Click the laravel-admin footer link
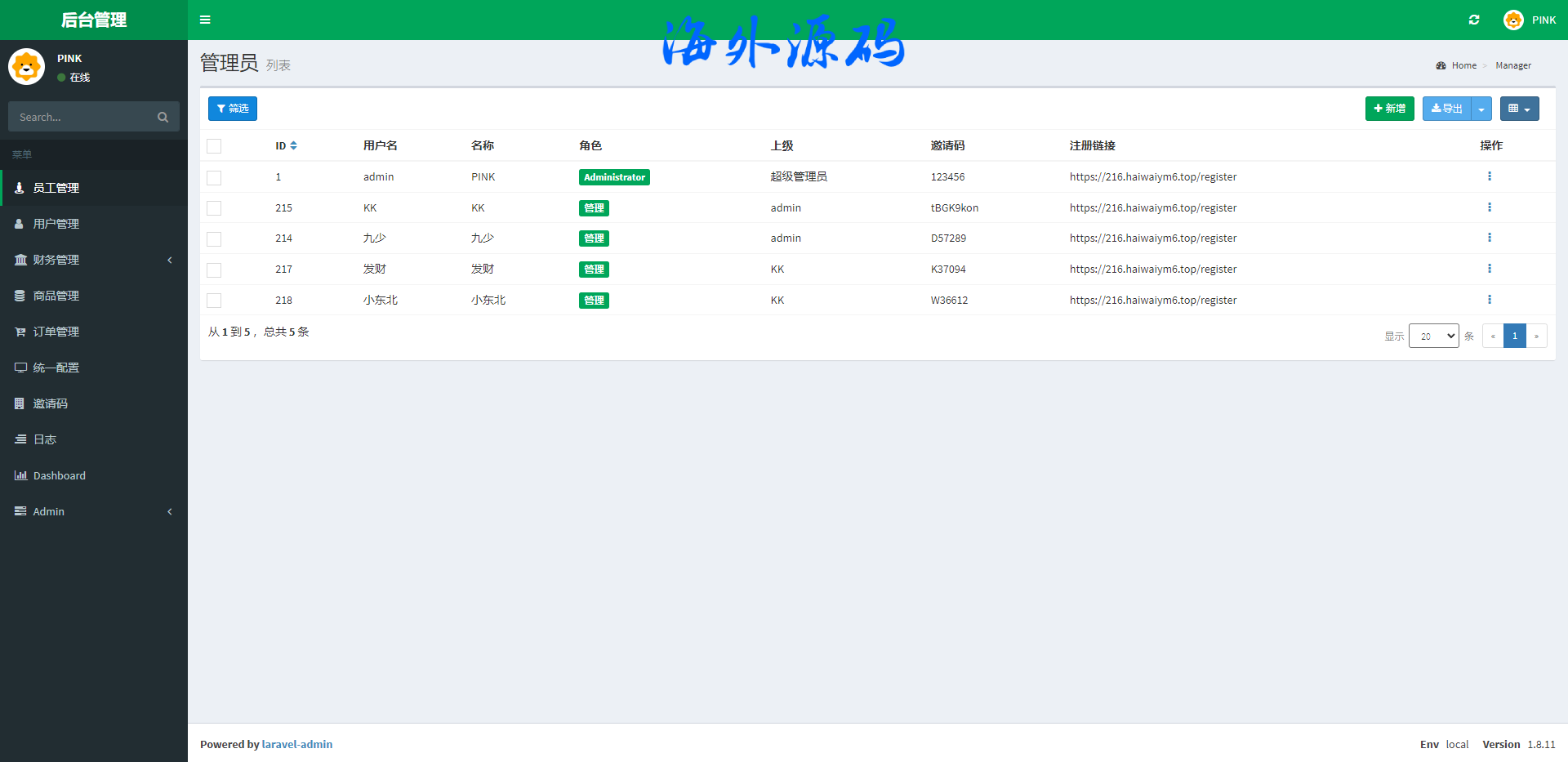Screen dimensions: 1568x762 296,744
